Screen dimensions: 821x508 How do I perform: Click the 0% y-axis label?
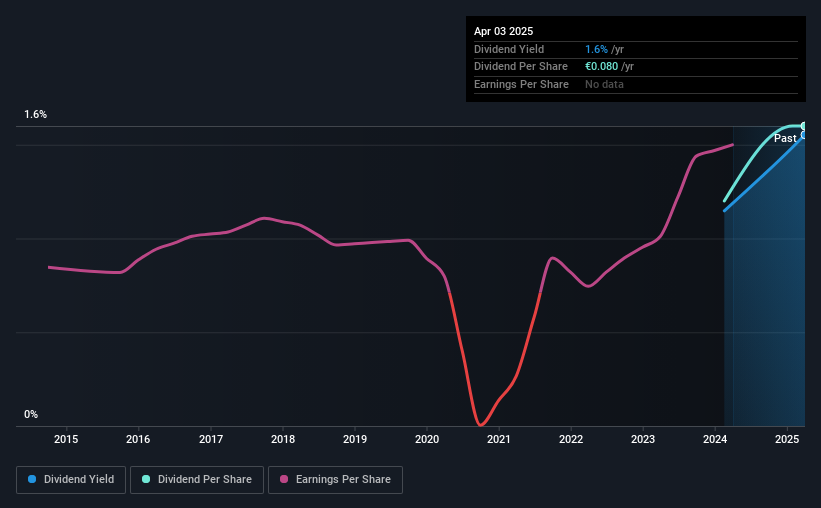tap(31, 414)
